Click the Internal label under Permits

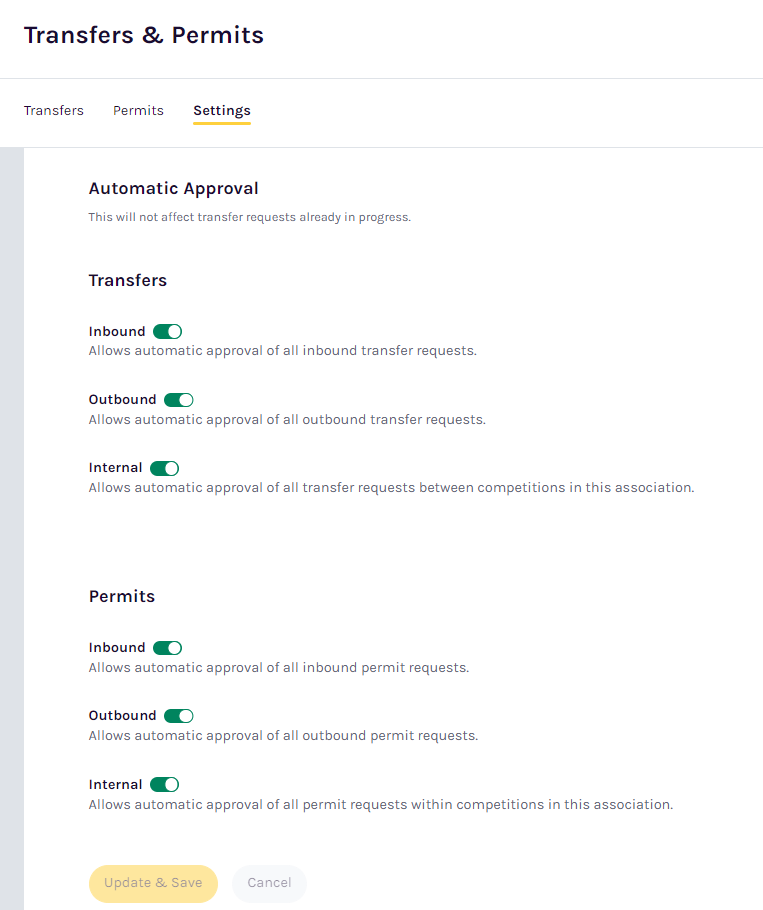click(x=115, y=785)
